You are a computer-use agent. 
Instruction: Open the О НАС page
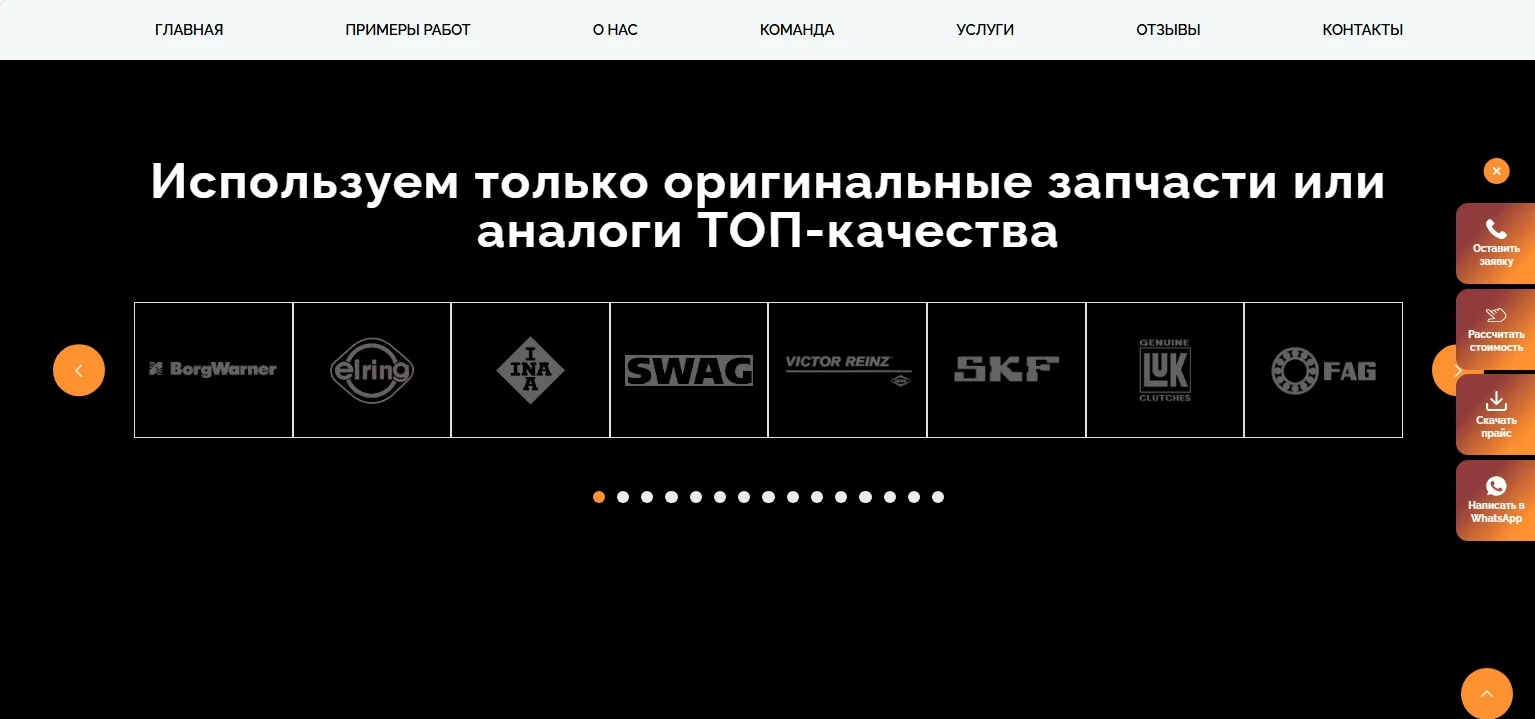pyautogui.click(x=615, y=30)
